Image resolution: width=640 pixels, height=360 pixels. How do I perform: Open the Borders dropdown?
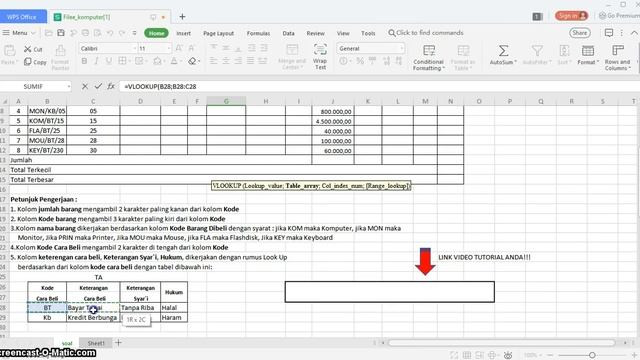[x=129, y=61]
